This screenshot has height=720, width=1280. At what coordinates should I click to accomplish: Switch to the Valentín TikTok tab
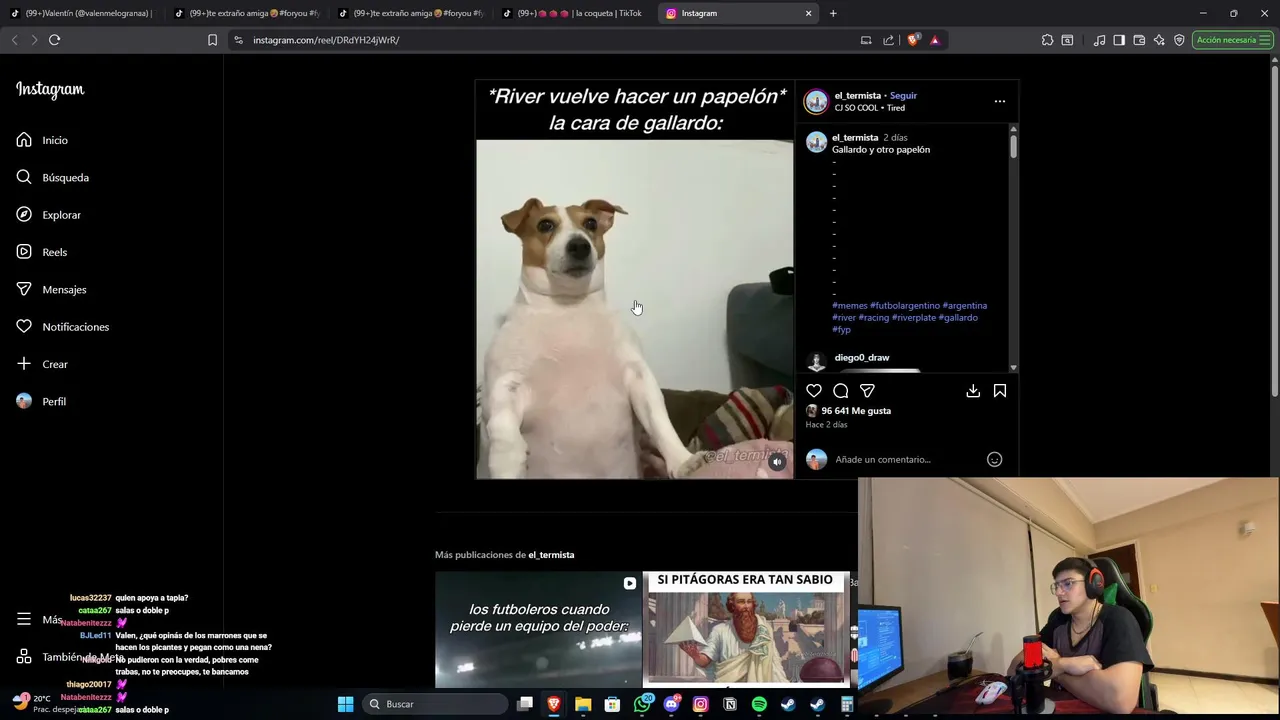(x=80, y=13)
